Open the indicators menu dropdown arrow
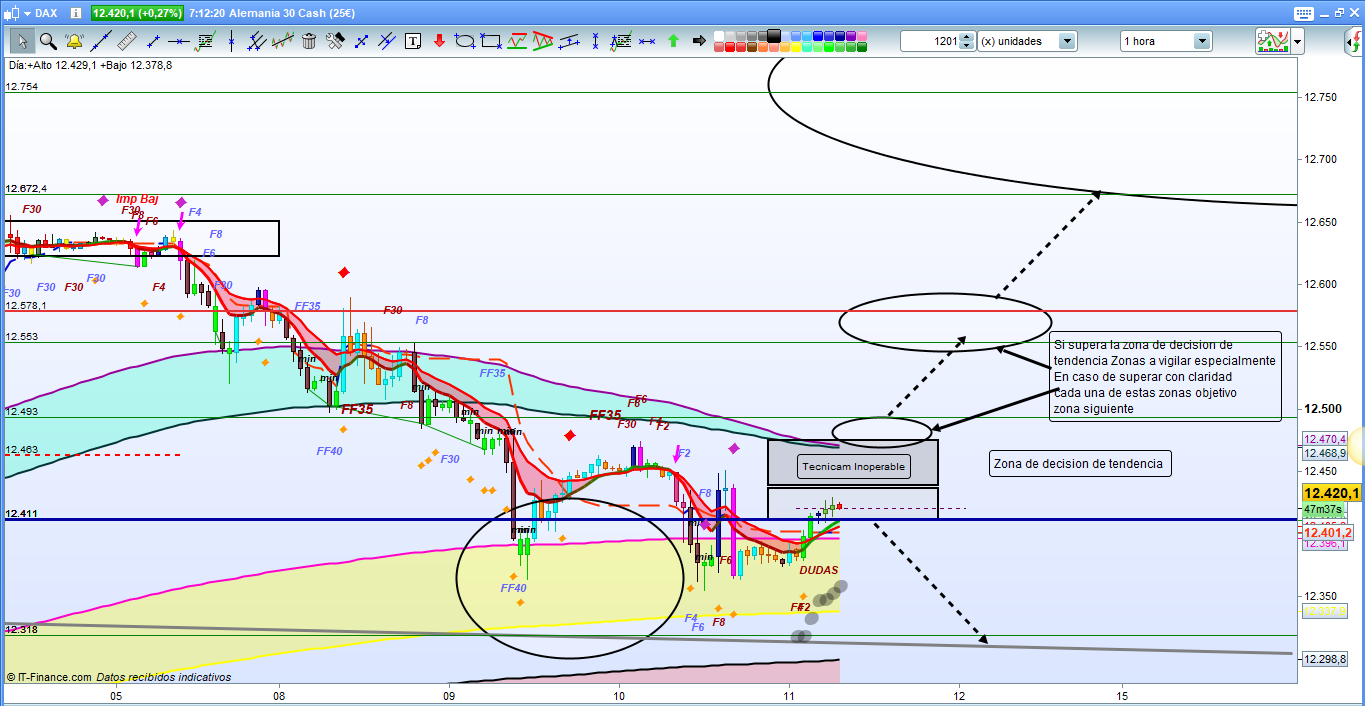 tap(1298, 41)
